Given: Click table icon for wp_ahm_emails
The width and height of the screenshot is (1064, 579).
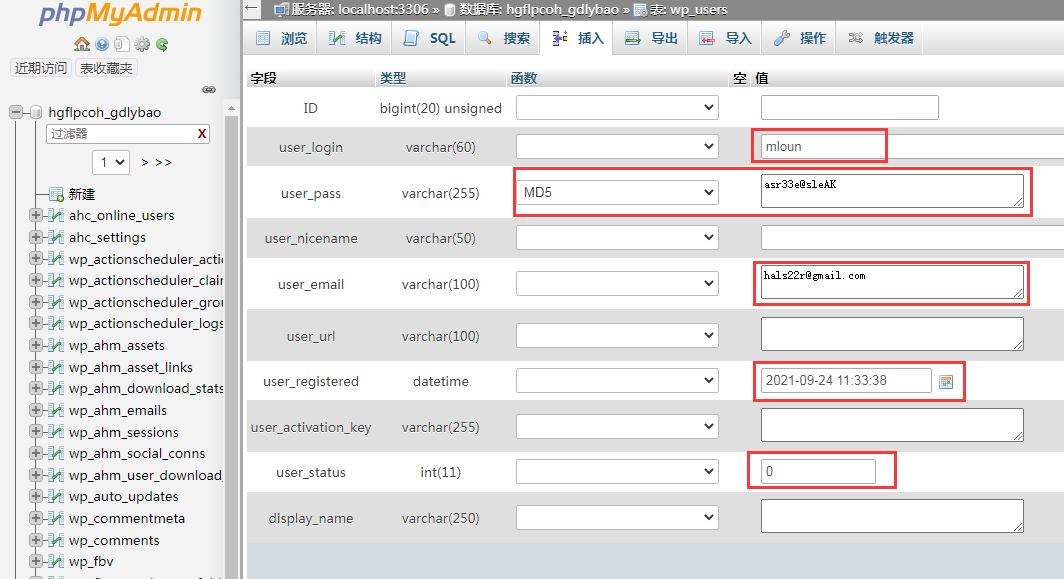Looking at the screenshot, I should tap(55, 411).
